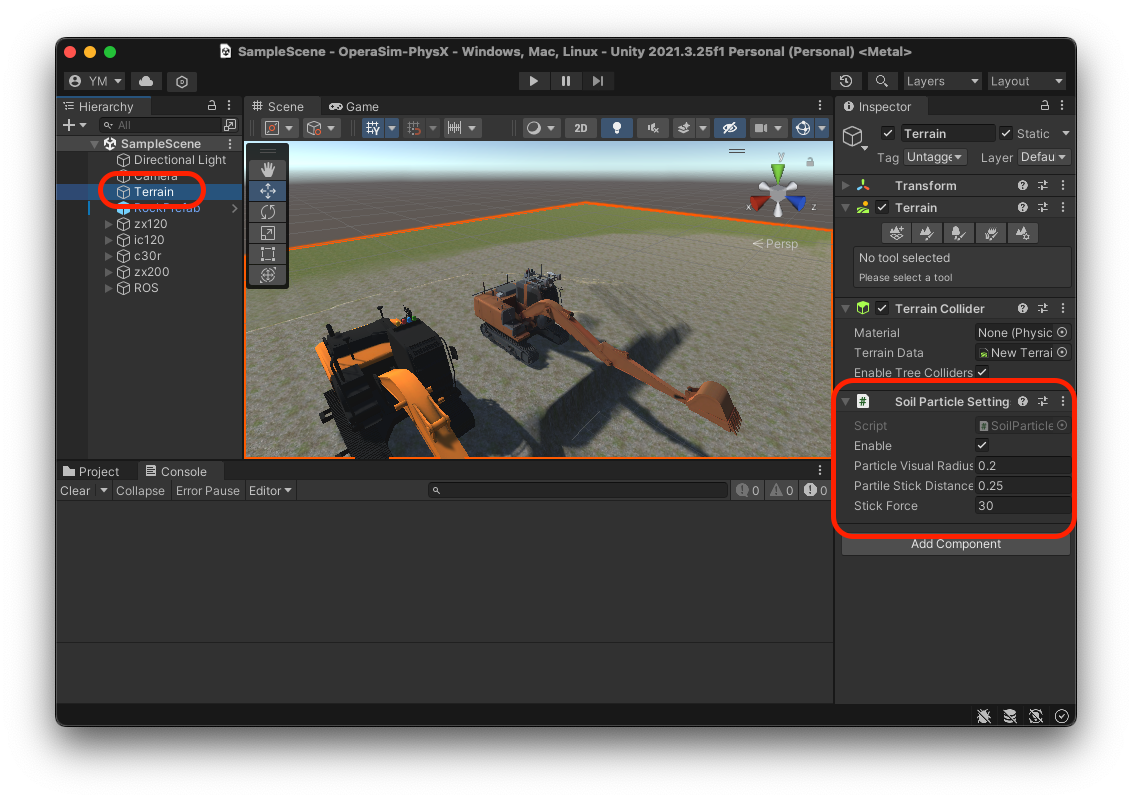Select the Paint Trees terrain tool
Viewport: 1132px width, 800px height.
click(x=959, y=233)
